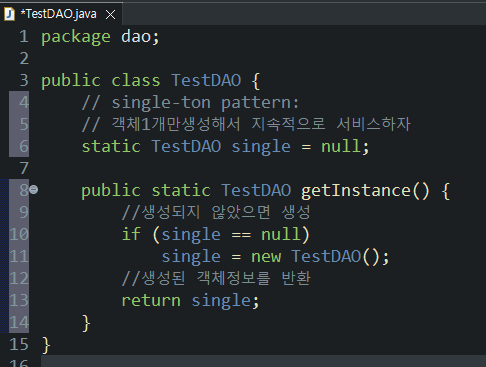Click 'null;' on line 6
The height and width of the screenshot is (367, 486).
click(345, 146)
